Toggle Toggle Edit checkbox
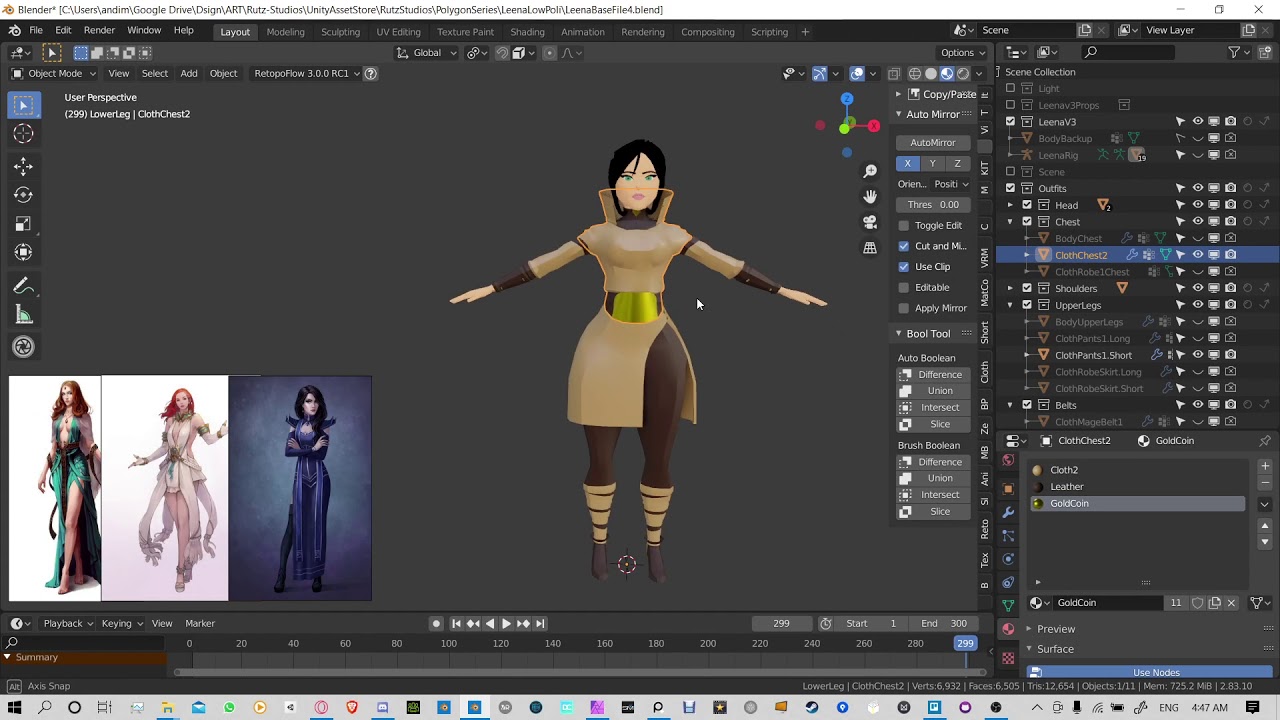The width and height of the screenshot is (1280, 720). (x=904, y=225)
